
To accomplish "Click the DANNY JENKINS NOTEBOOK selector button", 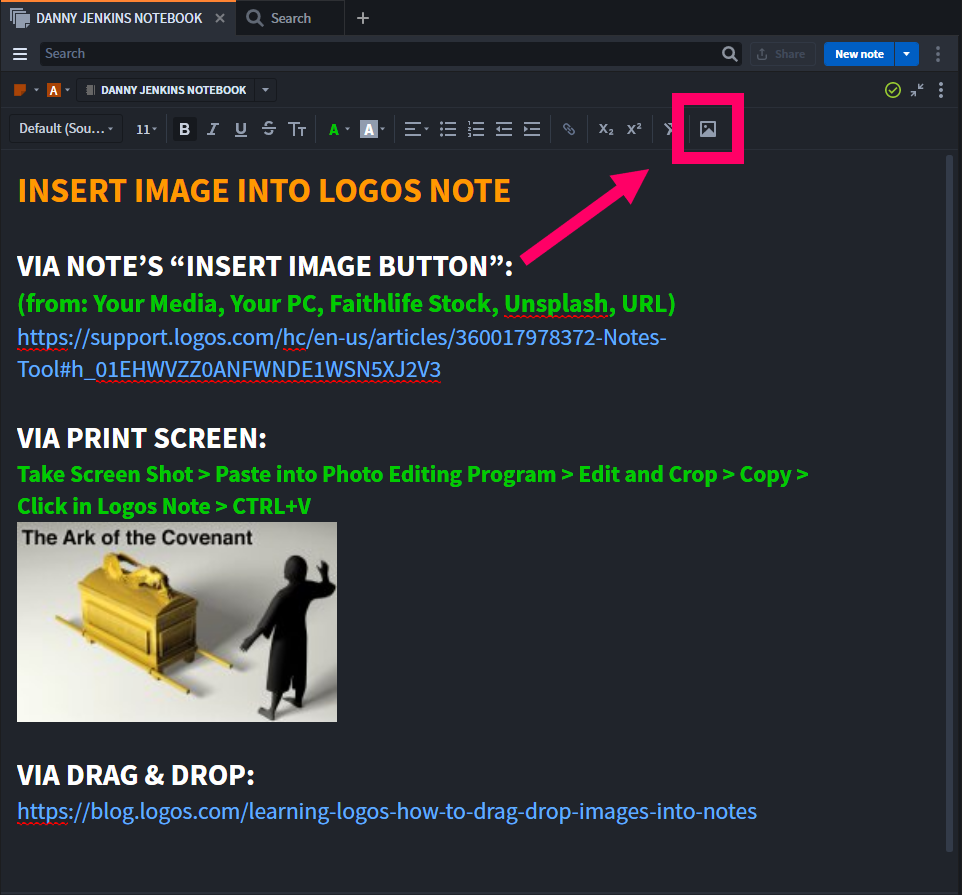I will coord(166,90).
